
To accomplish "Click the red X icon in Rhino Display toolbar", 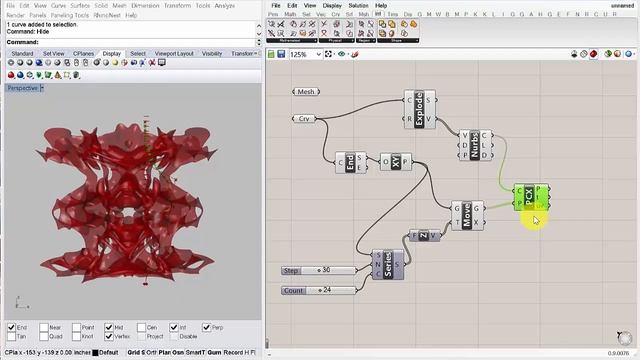I will [x=152, y=63].
